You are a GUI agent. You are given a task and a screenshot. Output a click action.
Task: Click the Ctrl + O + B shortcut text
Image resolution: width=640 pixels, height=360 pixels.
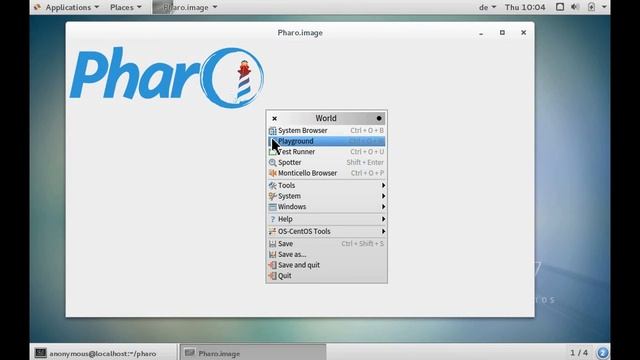367,131
